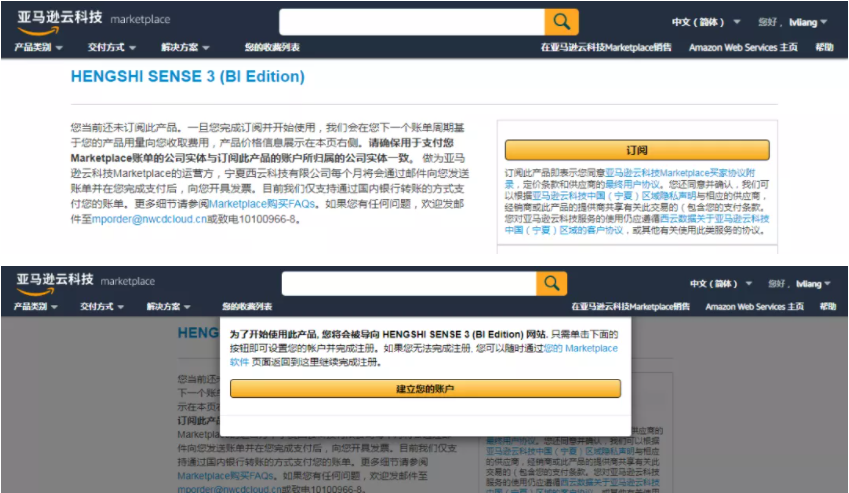The image size is (849, 493).
Task: Open 最终用户协议 link in subscribe panel
Action: tap(632, 185)
